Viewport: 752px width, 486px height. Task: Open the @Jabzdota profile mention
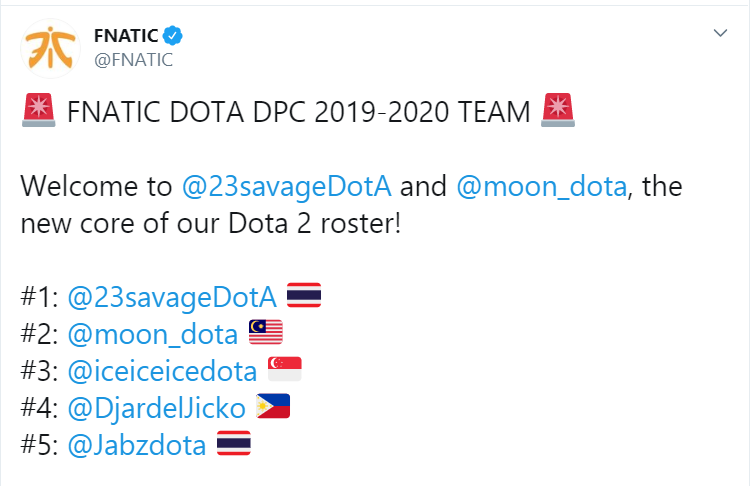[136, 445]
